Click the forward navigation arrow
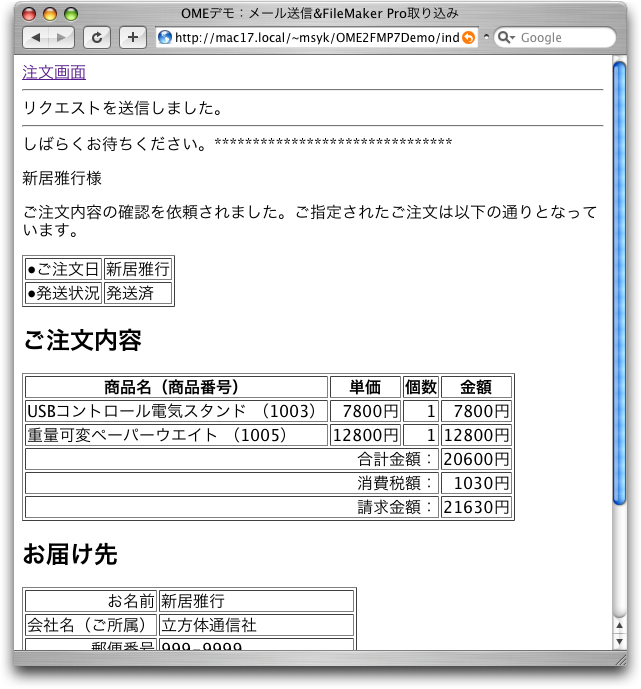 pos(62,38)
